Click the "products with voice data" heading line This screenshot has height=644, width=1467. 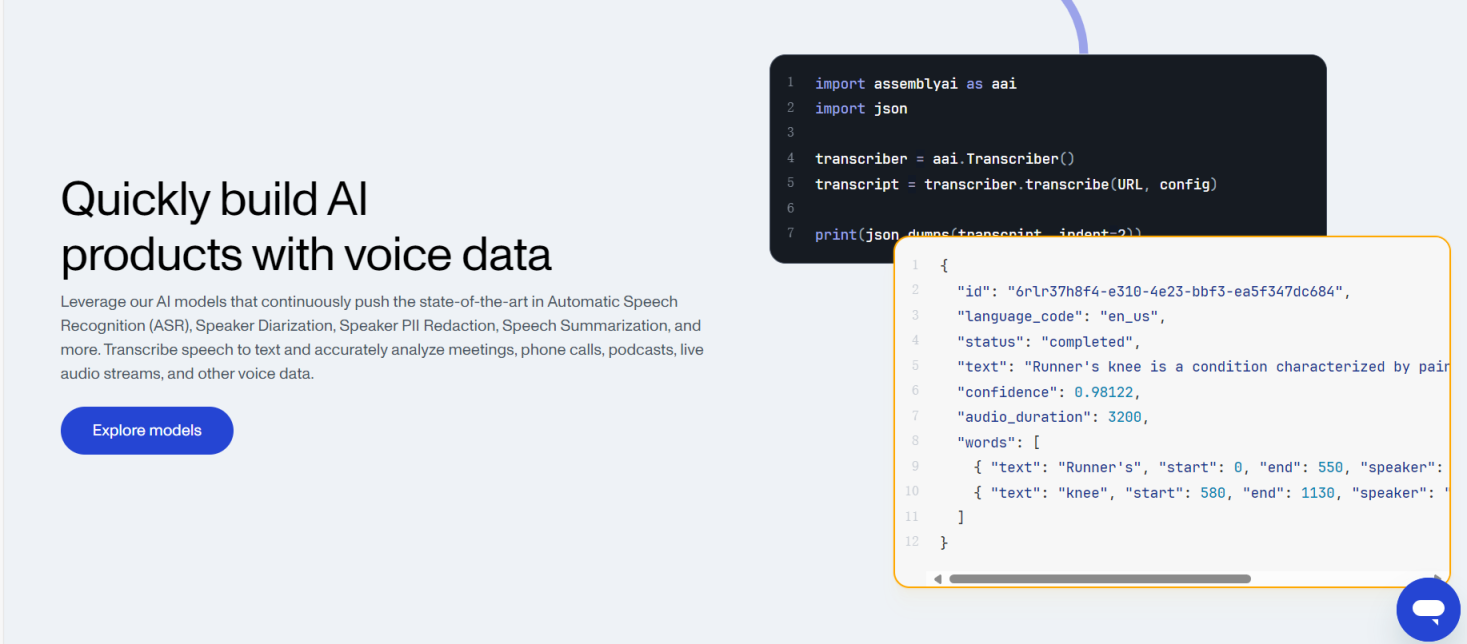point(305,255)
